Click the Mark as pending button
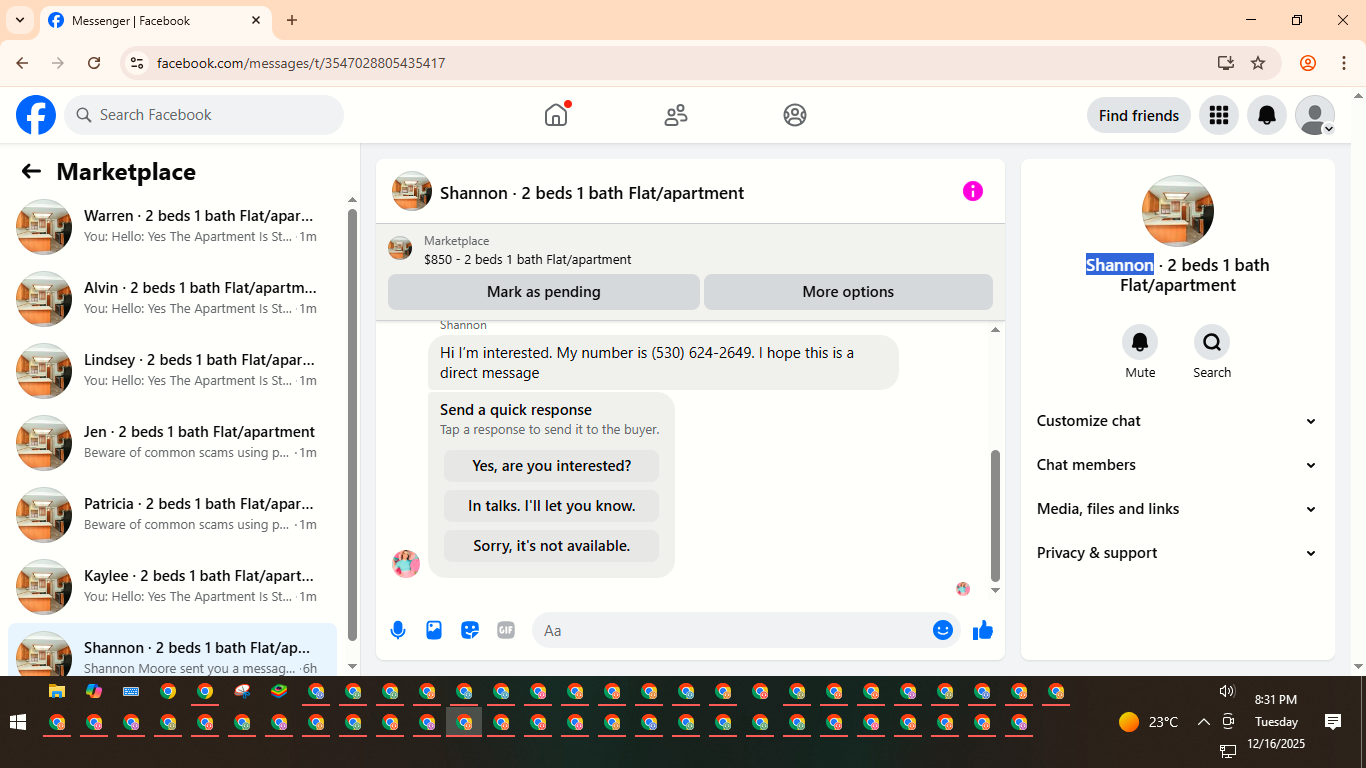This screenshot has height=768, width=1366. coord(544,292)
